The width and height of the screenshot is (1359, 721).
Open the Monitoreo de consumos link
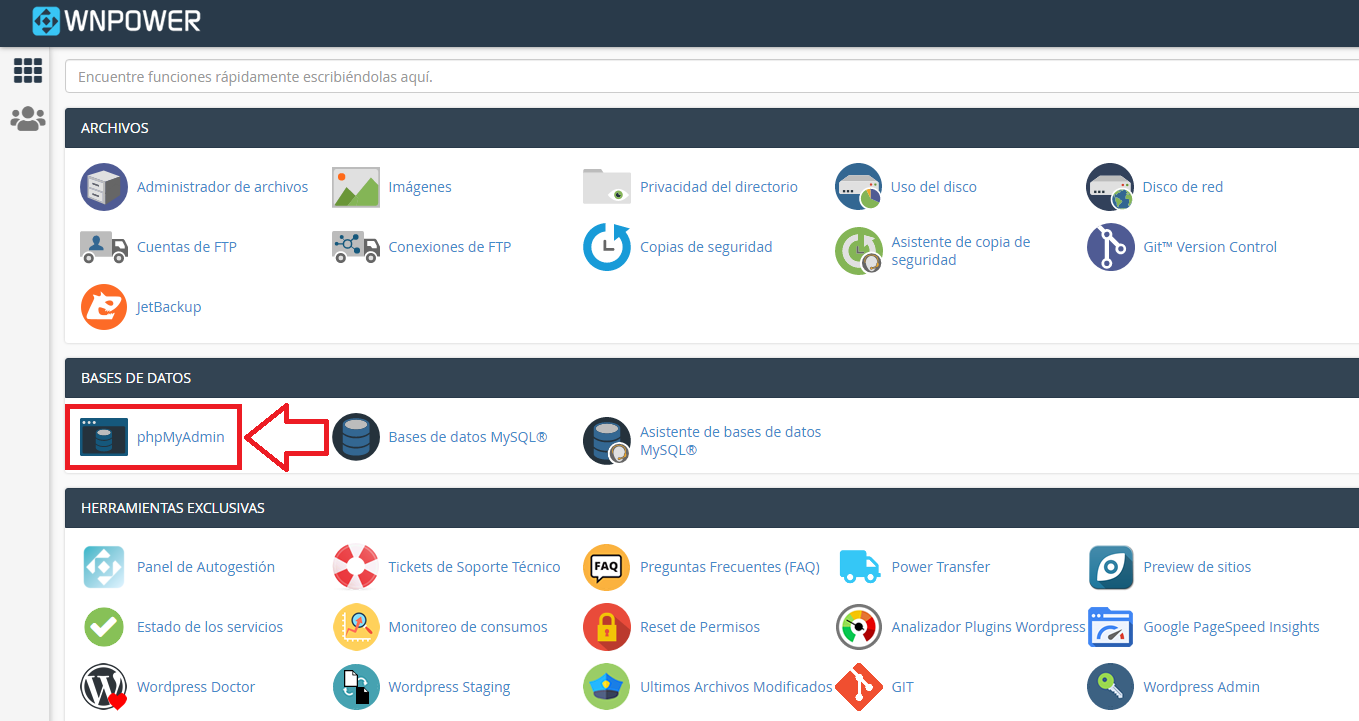tap(468, 627)
